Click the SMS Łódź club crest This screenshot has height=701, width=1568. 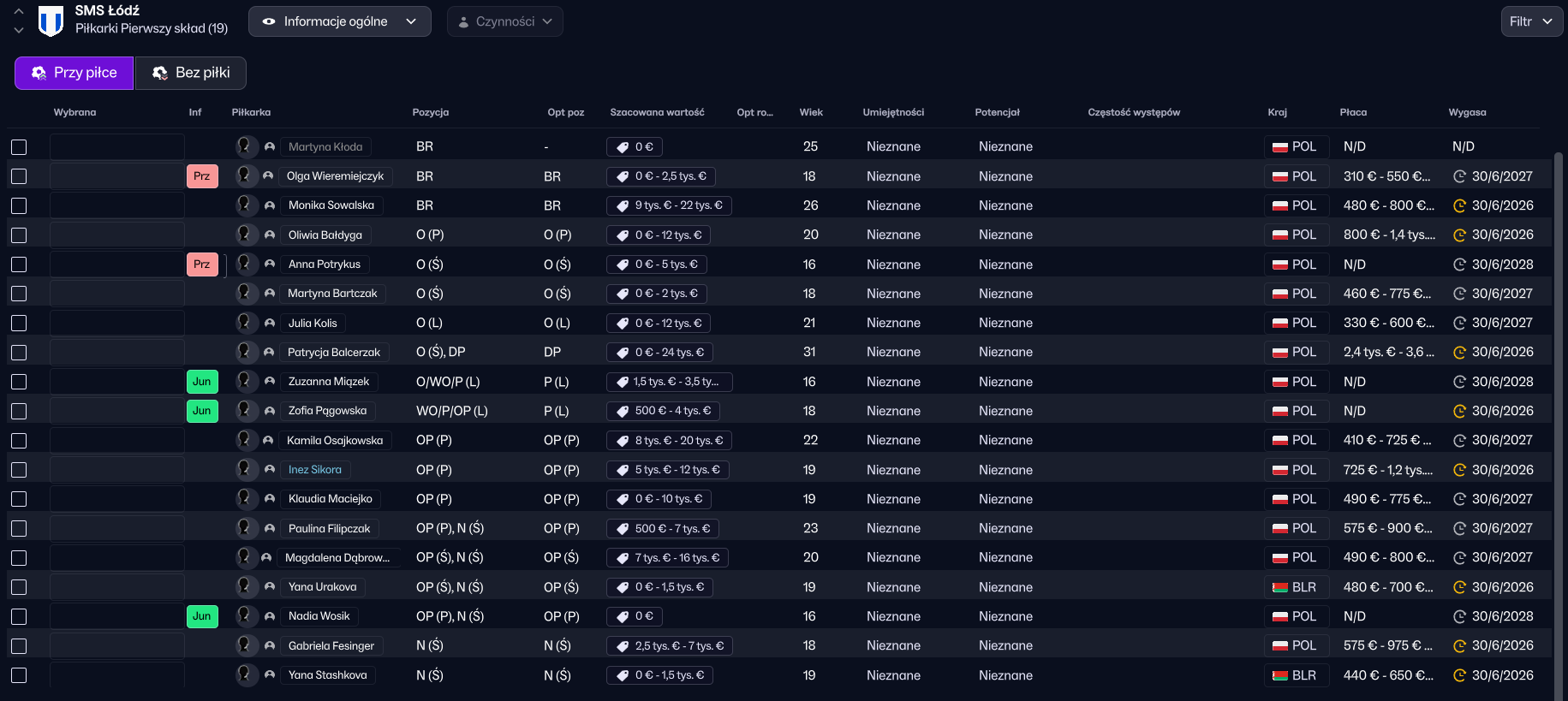[x=51, y=21]
